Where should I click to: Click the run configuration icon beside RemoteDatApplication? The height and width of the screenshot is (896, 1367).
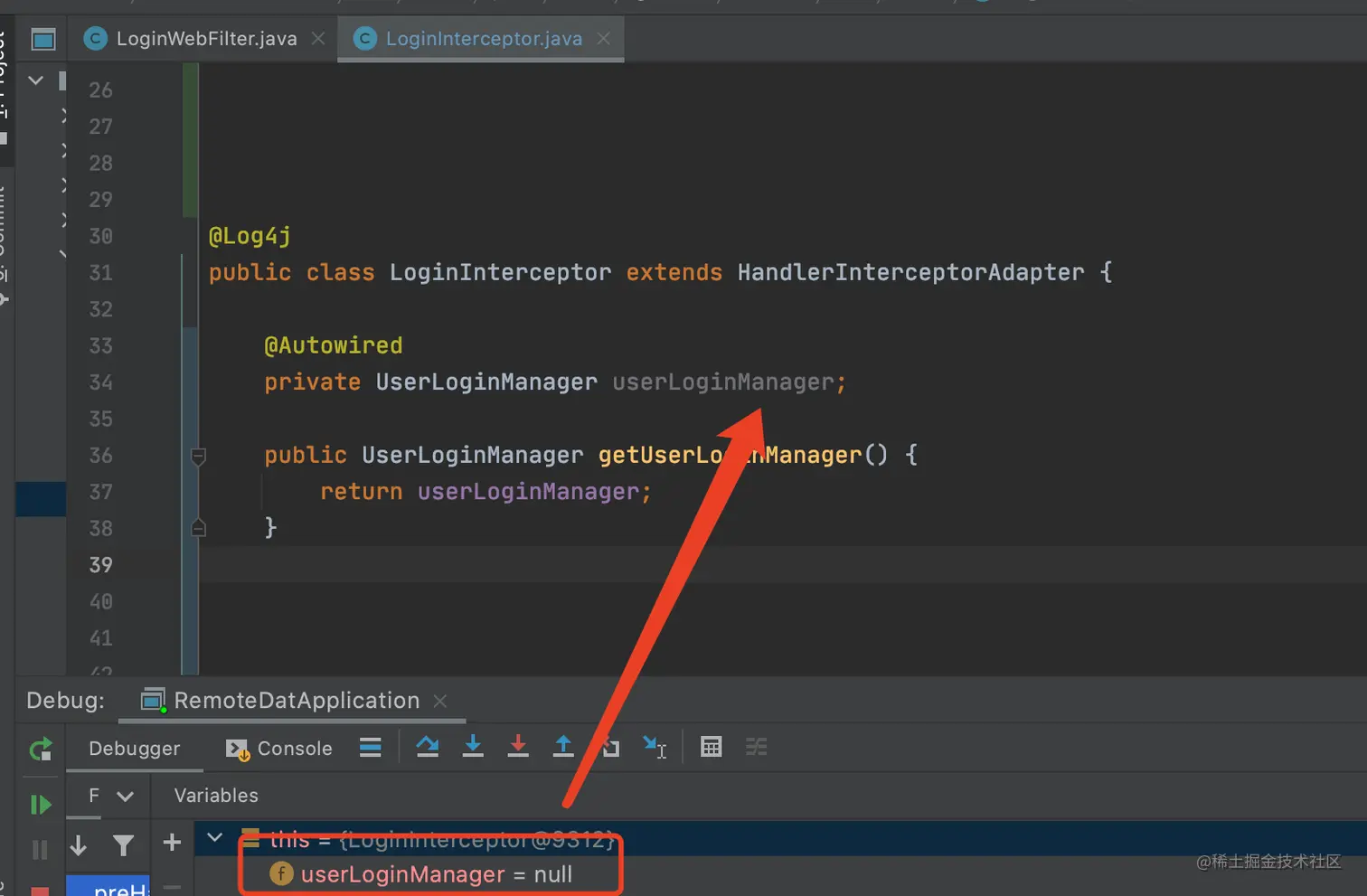click(x=154, y=701)
